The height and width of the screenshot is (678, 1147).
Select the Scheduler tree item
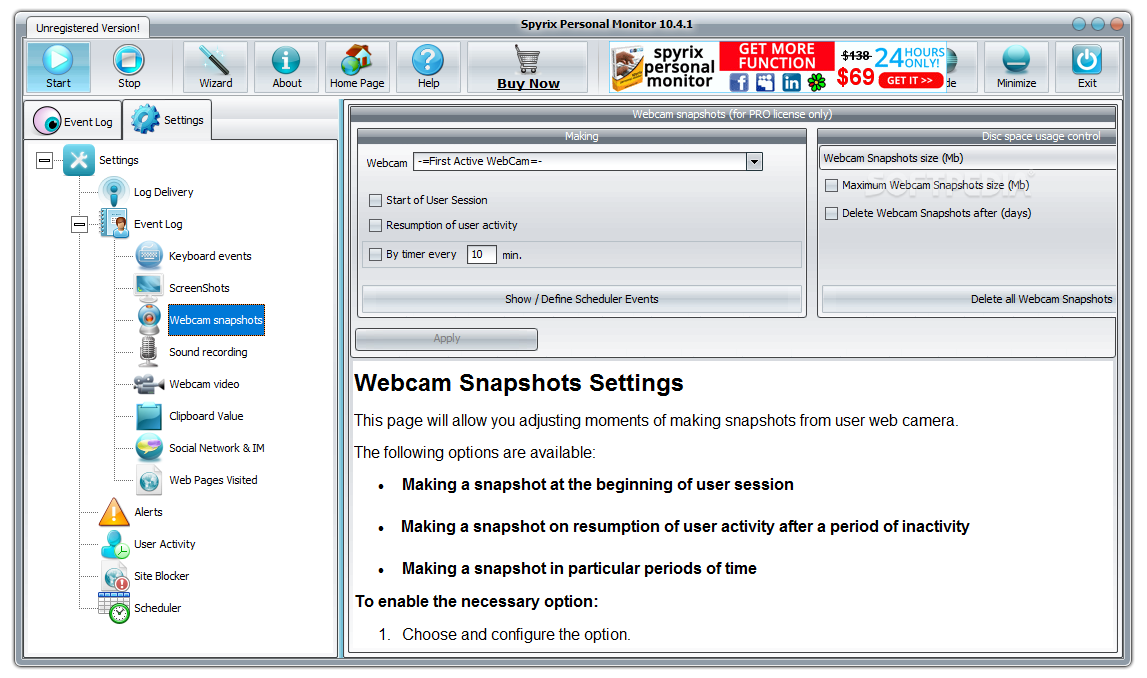[157, 608]
